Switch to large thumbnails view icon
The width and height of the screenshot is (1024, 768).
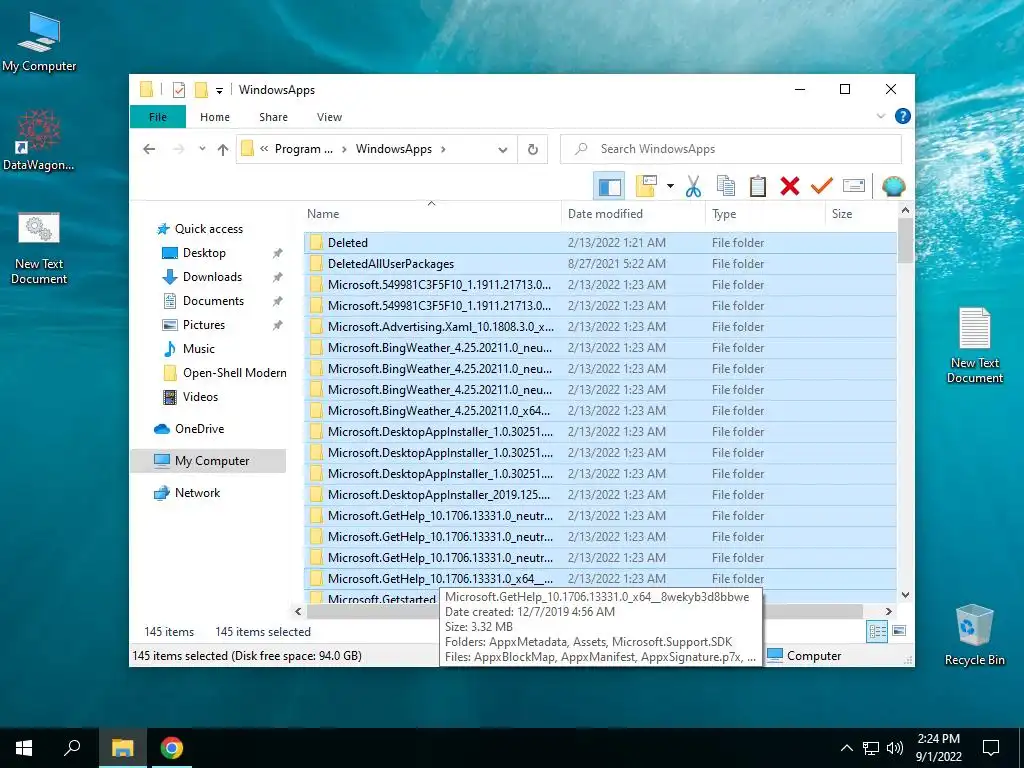[899, 632]
